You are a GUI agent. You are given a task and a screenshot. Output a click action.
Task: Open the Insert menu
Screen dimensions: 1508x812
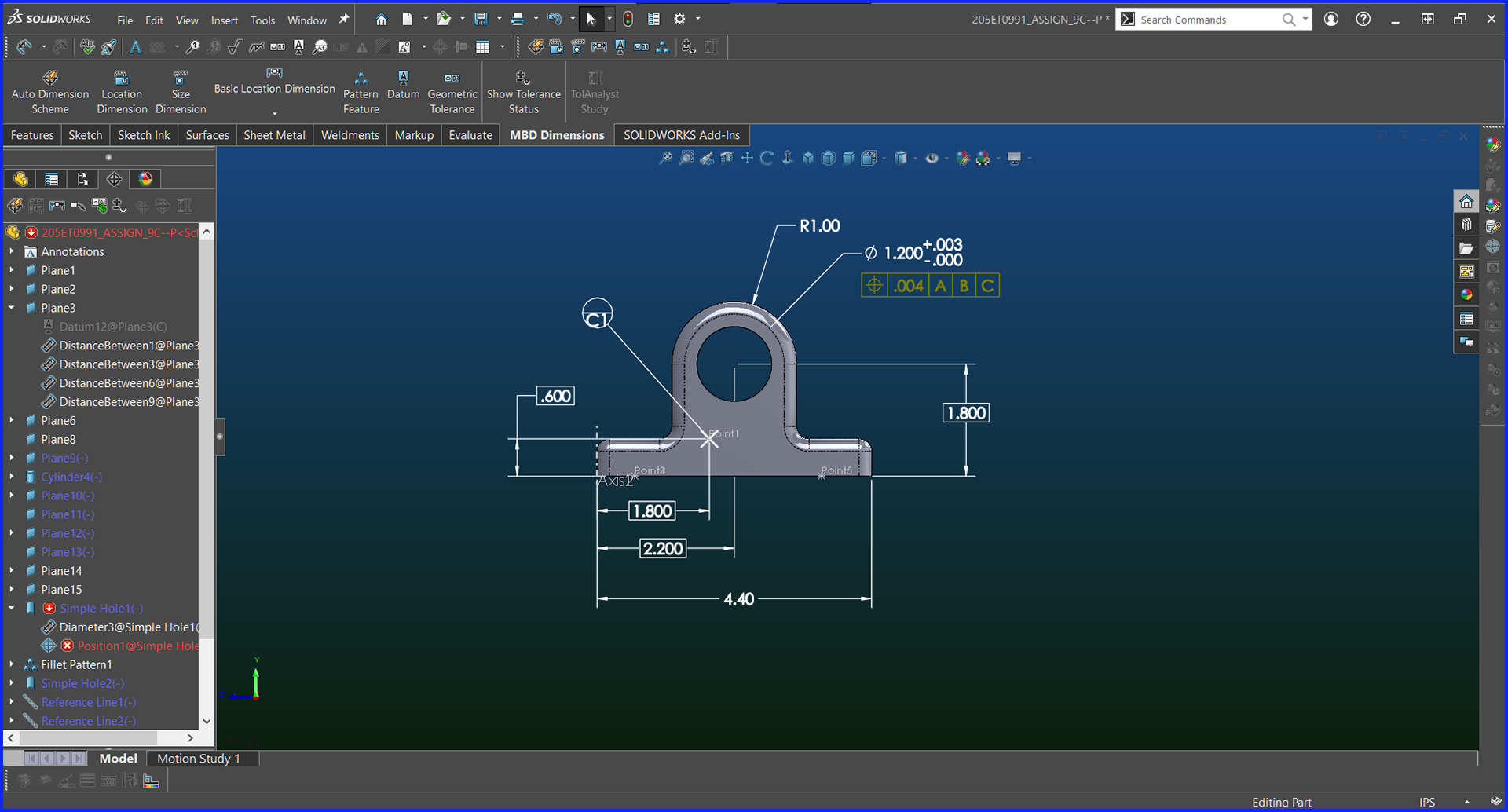point(225,20)
